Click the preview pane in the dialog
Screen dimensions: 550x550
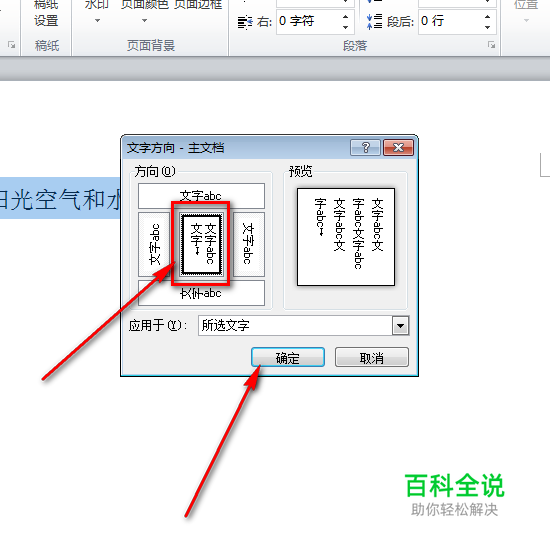346,237
